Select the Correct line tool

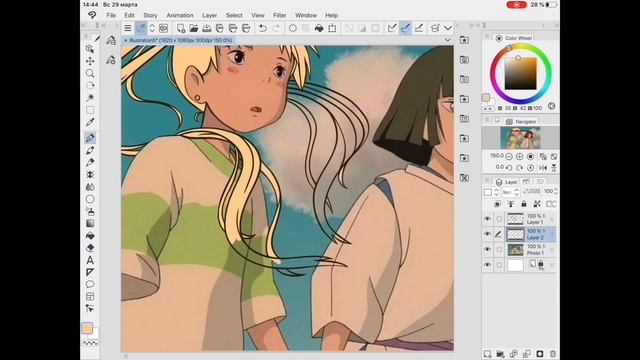[x=90, y=309]
